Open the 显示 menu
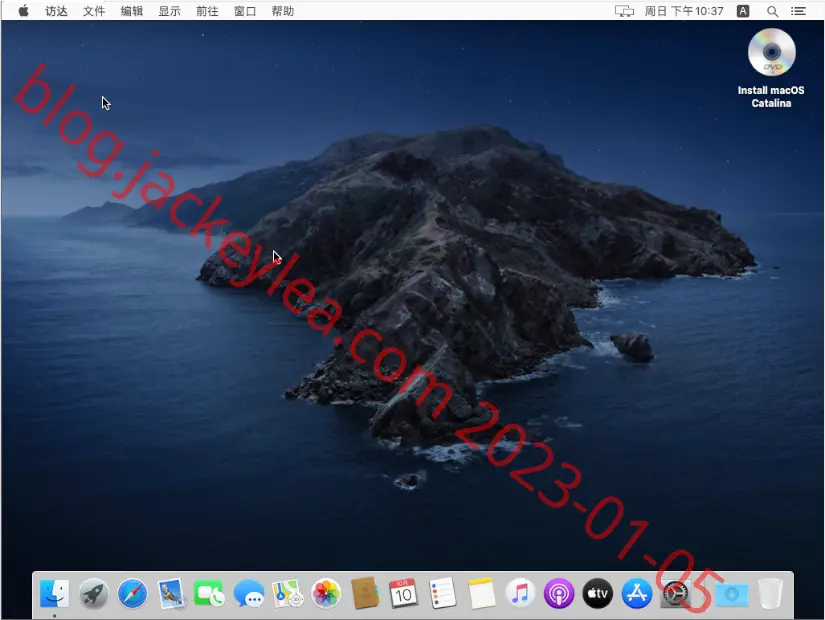This screenshot has width=825, height=620. (x=169, y=11)
